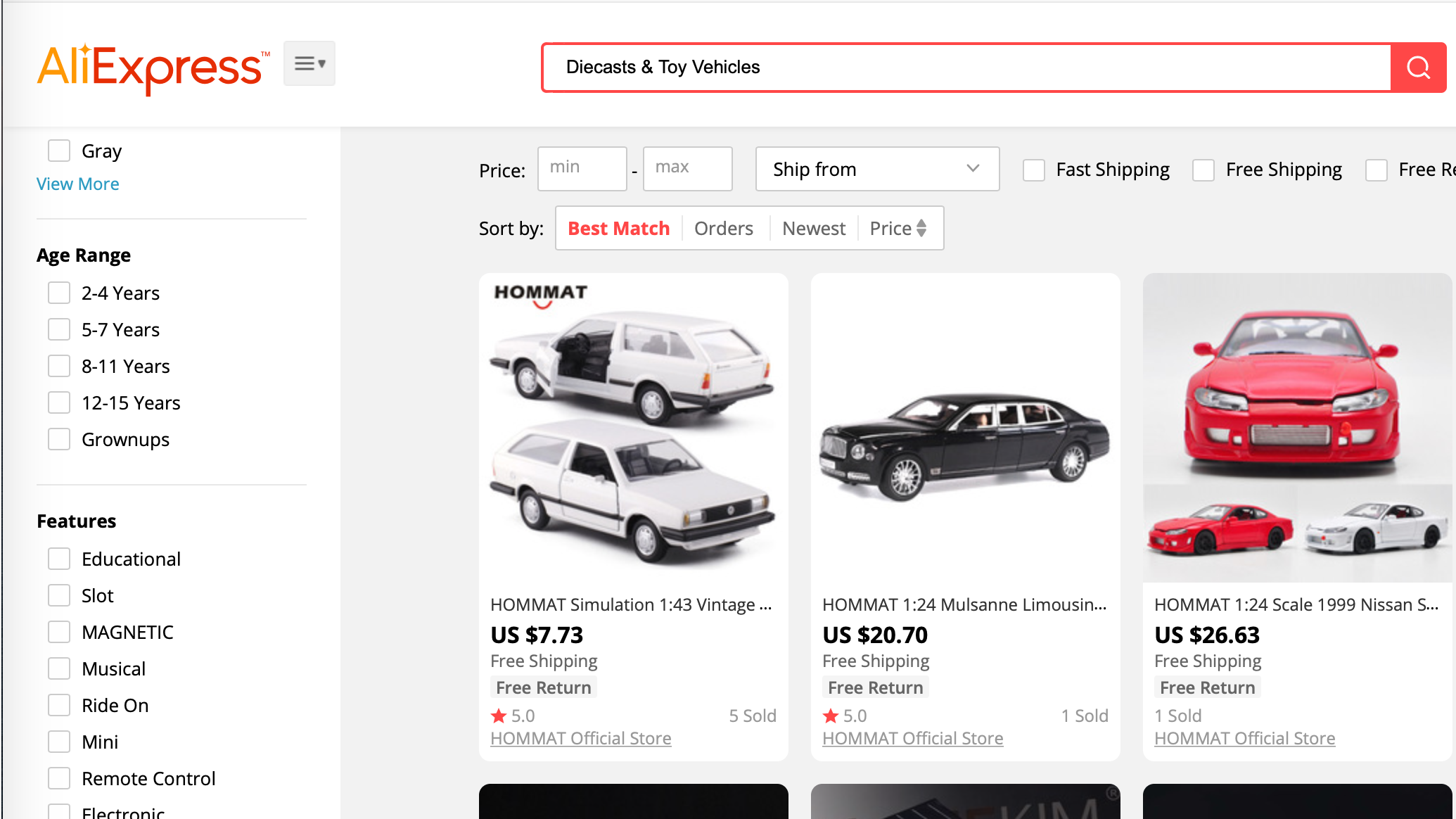Sort results by Newest

pos(813,228)
